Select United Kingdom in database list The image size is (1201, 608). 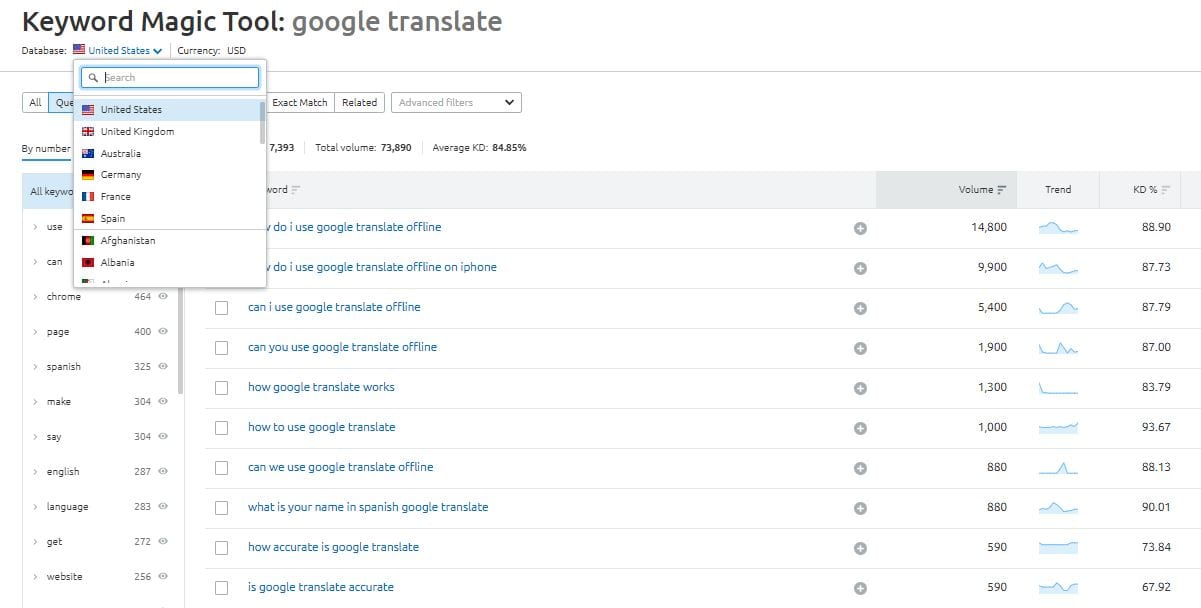click(x=167, y=132)
